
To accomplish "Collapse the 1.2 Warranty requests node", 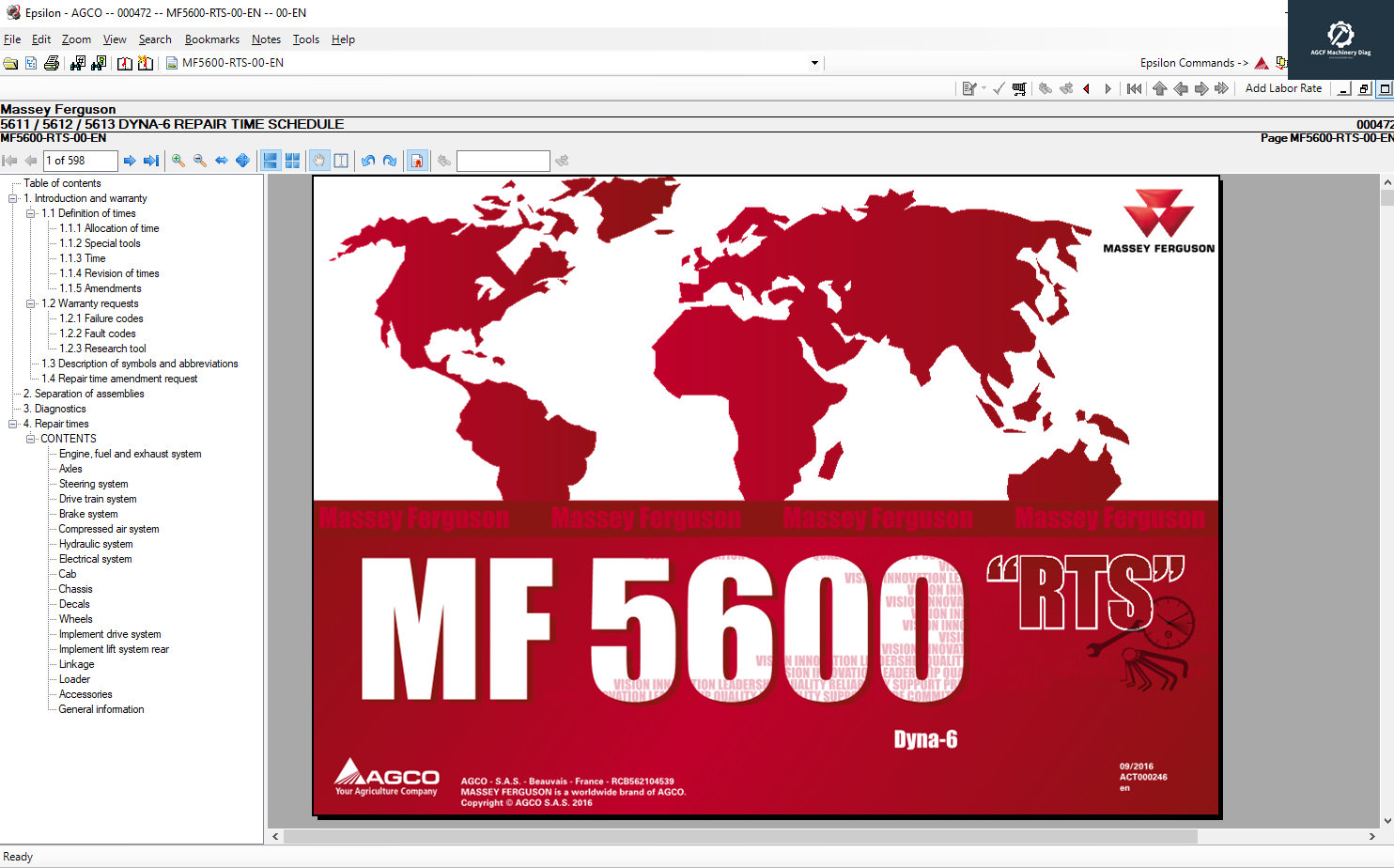I will pyautogui.click(x=30, y=303).
